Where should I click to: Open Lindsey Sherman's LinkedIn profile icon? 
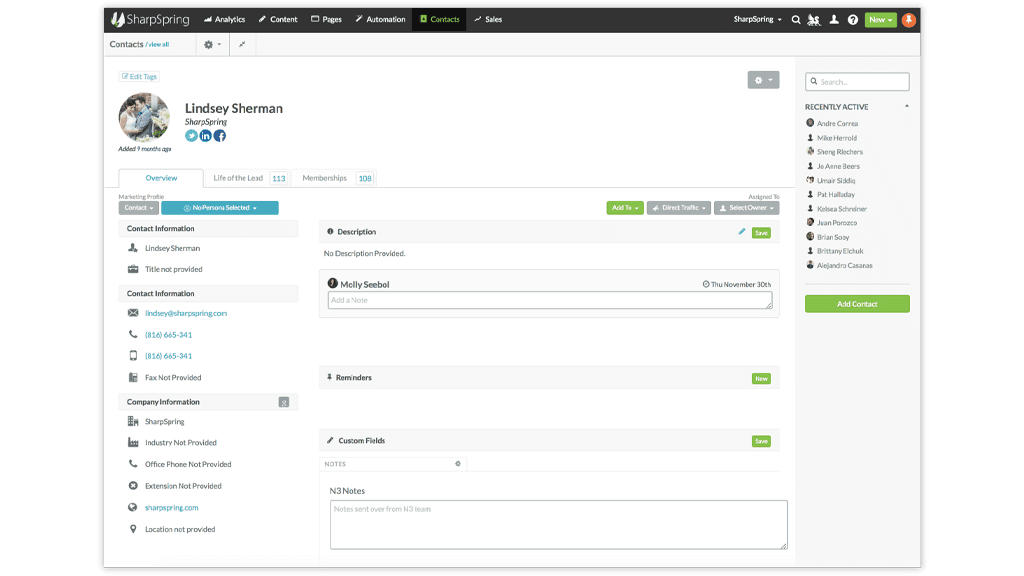tap(206, 136)
